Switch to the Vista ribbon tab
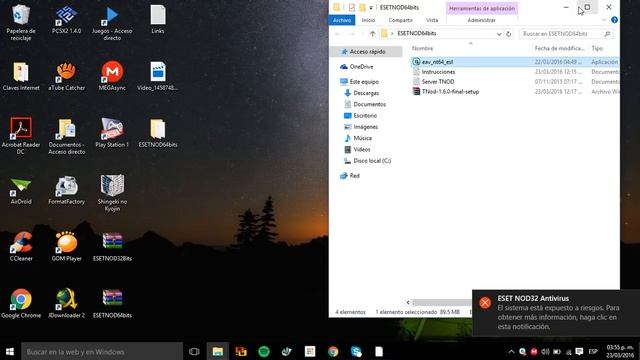 (x=432, y=20)
